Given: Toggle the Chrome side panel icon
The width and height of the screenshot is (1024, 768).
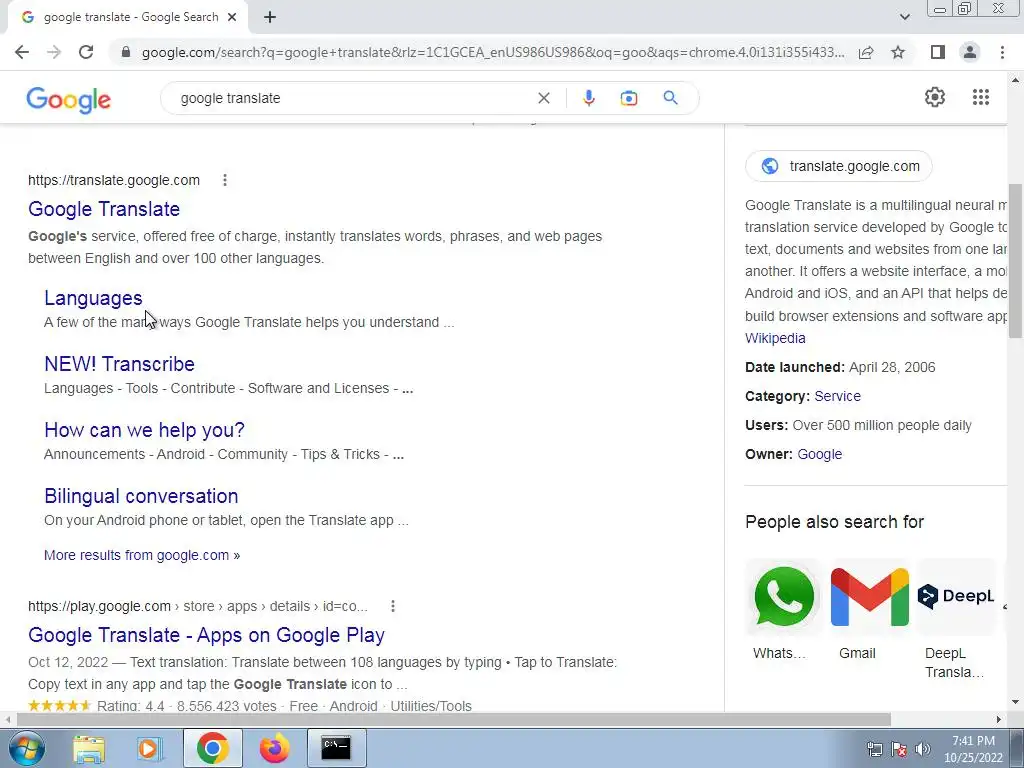Looking at the screenshot, I should pos(938,52).
